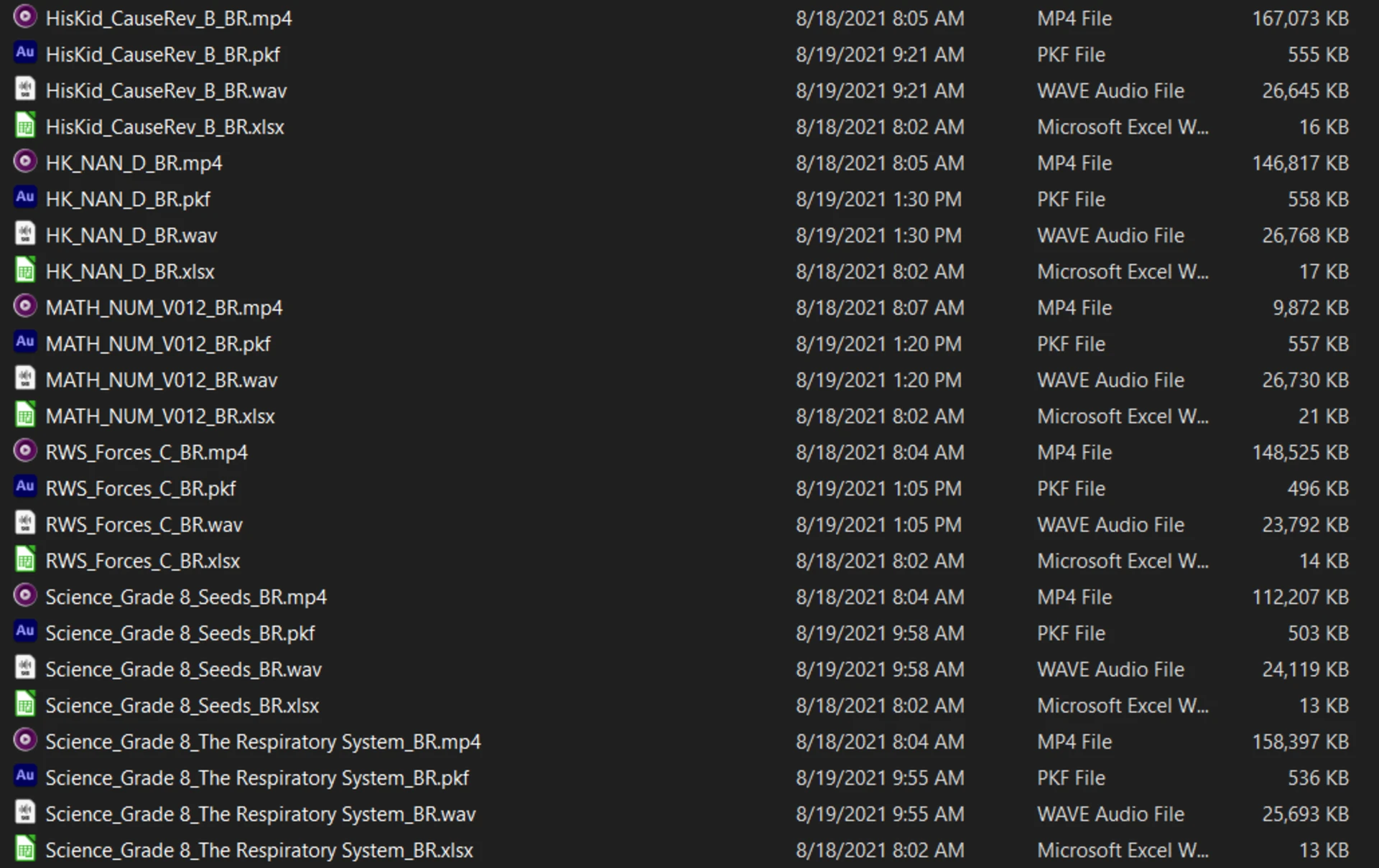Image resolution: width=1379 pixels, height=868 pixels.
Task: Click the Audition icon for RWS_Forces_C_BR.pkf
Action: [x=25, y=487]
